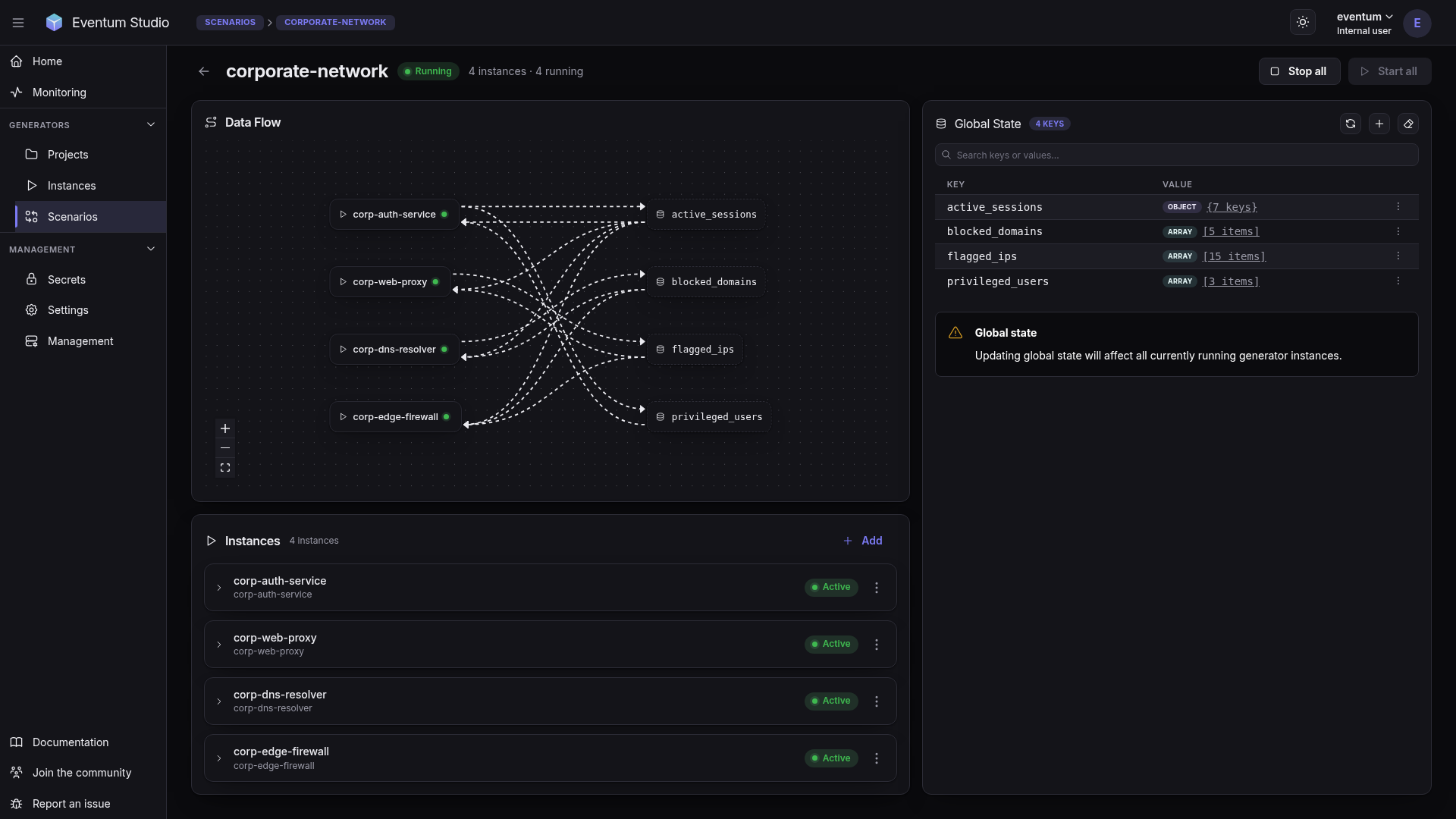Open the eventum user dropdown

[1364, 23]
